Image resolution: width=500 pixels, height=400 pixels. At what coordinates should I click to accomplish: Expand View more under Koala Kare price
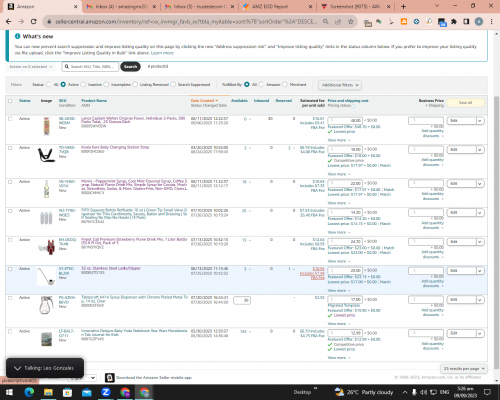coord(339,174)
